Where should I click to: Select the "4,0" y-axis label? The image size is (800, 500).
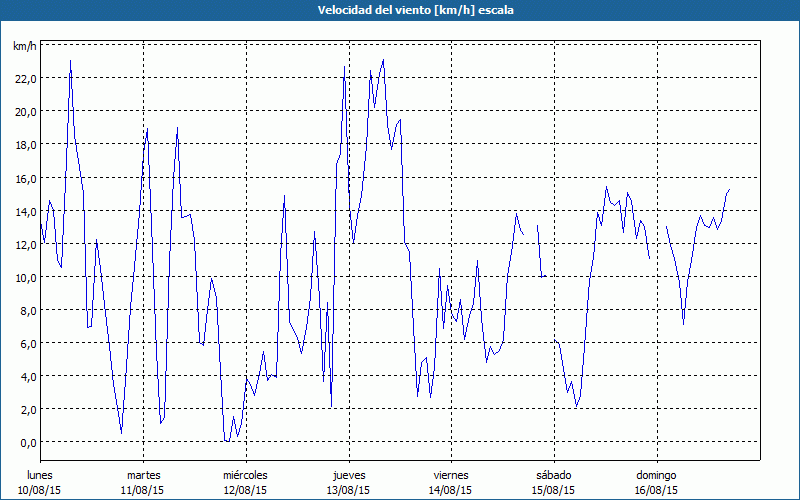25,376
